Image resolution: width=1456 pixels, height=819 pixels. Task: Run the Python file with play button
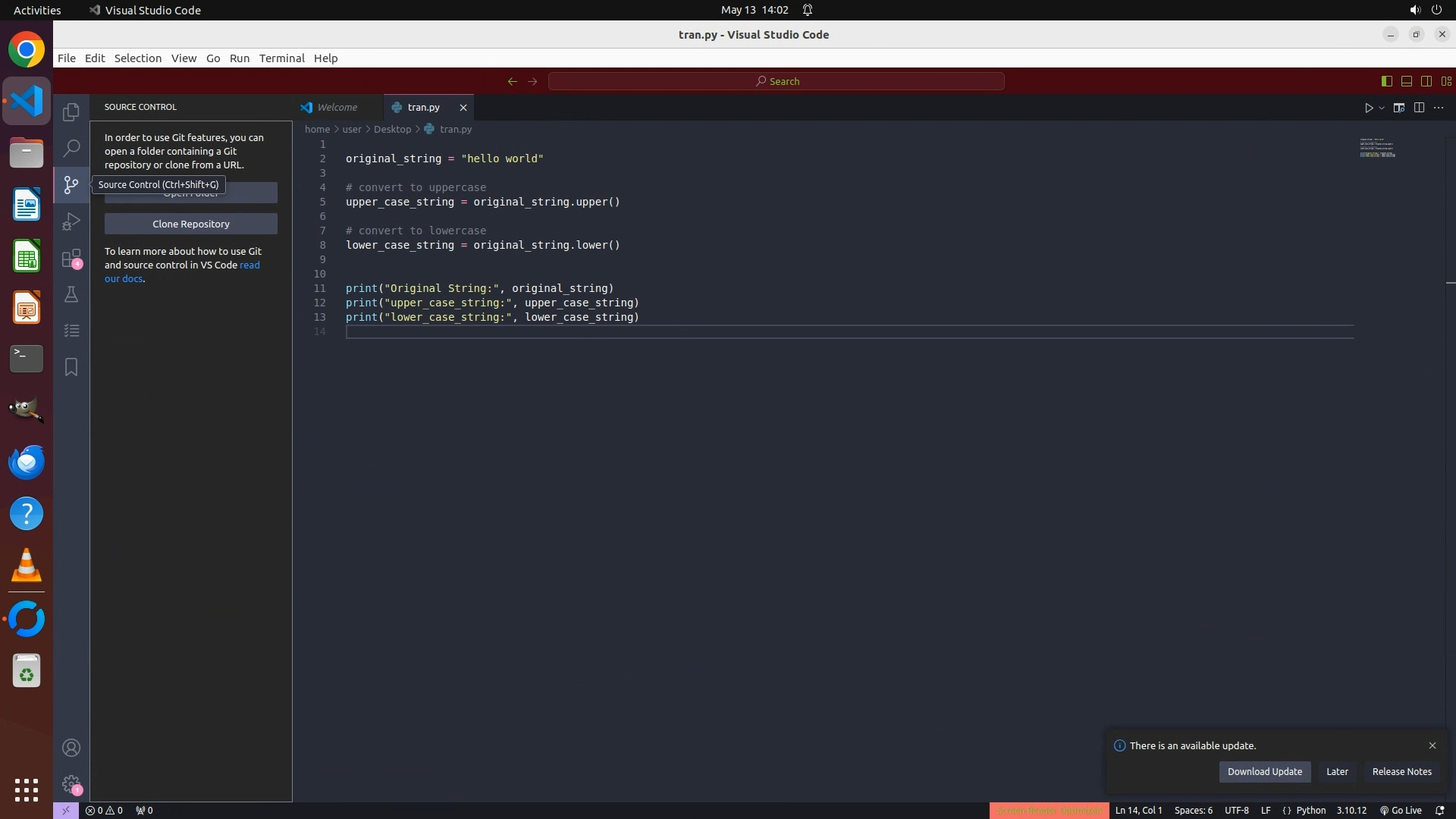(1369, 108)
